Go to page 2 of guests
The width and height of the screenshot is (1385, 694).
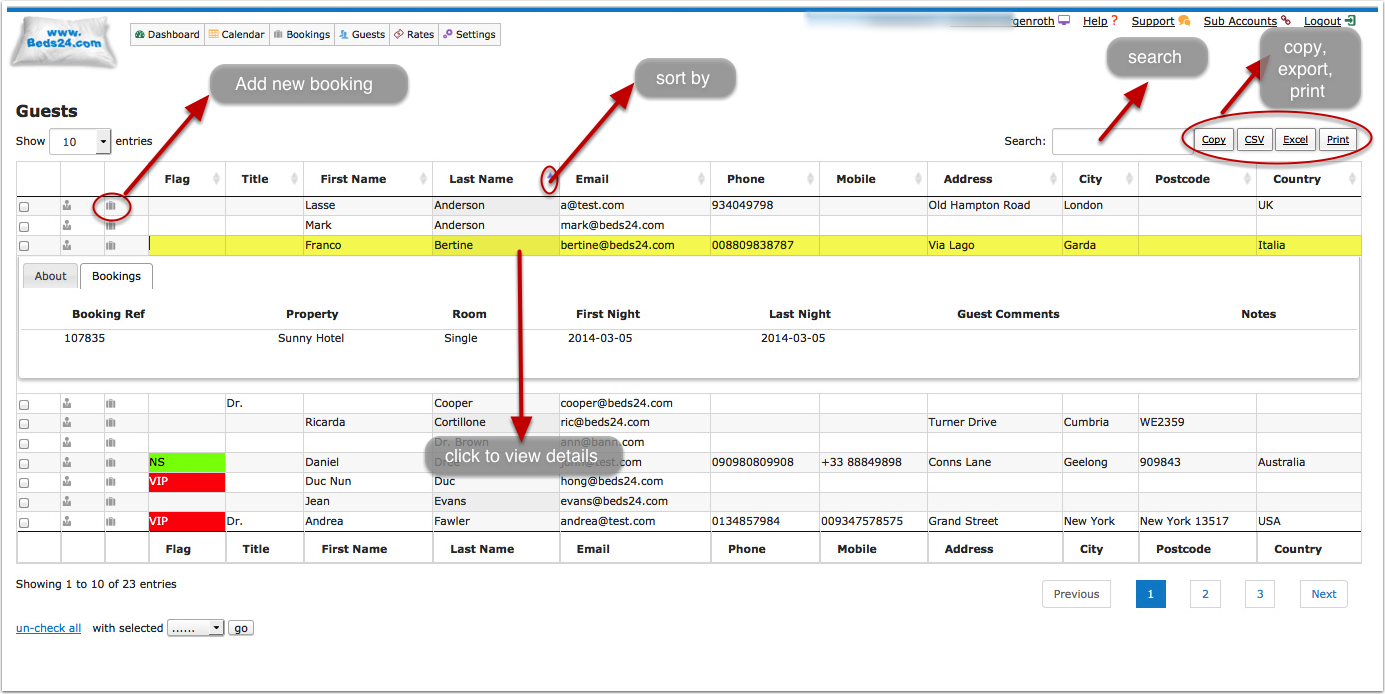[x=1205, y=594]
